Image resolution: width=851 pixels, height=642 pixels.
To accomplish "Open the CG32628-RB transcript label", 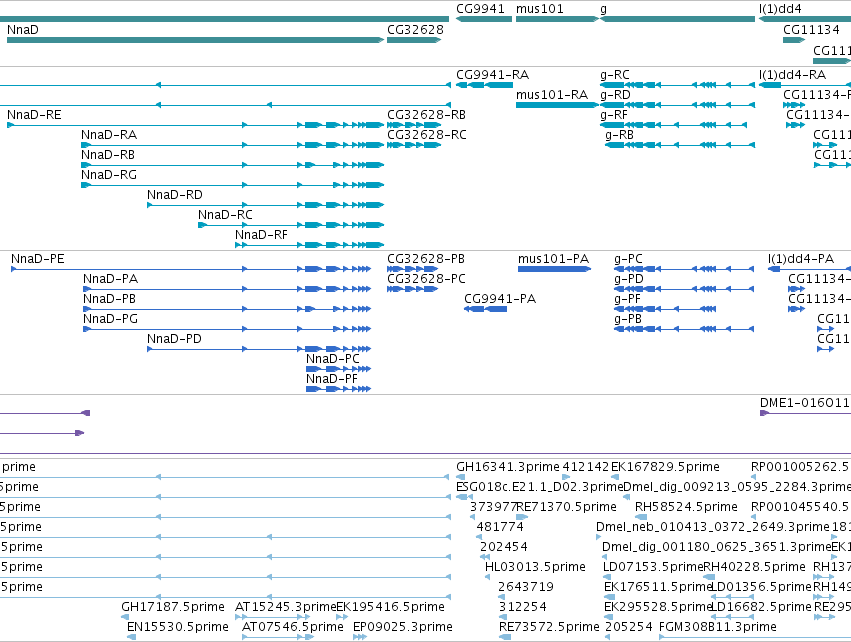I will (427, 115).
